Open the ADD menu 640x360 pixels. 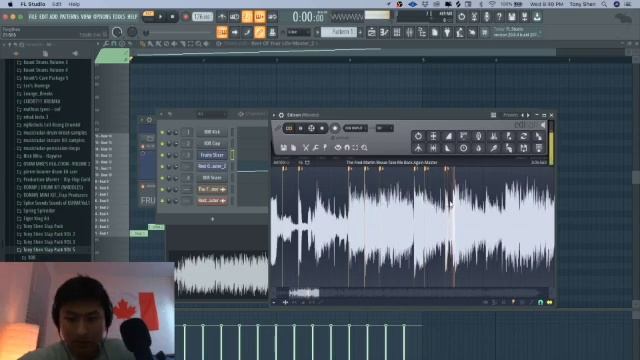[x=53, y=17]
